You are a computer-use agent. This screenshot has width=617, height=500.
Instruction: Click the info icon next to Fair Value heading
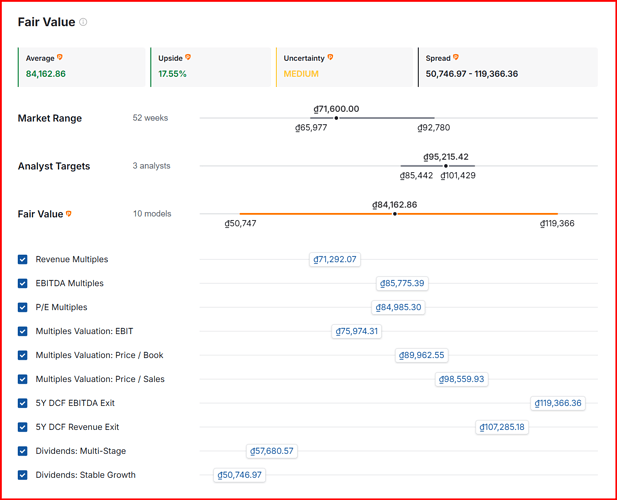click(x=83, y=22)
